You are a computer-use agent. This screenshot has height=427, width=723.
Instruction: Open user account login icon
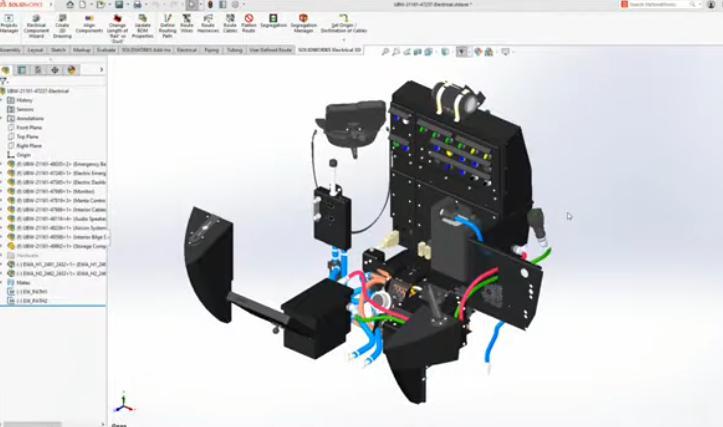click(711, 4)
